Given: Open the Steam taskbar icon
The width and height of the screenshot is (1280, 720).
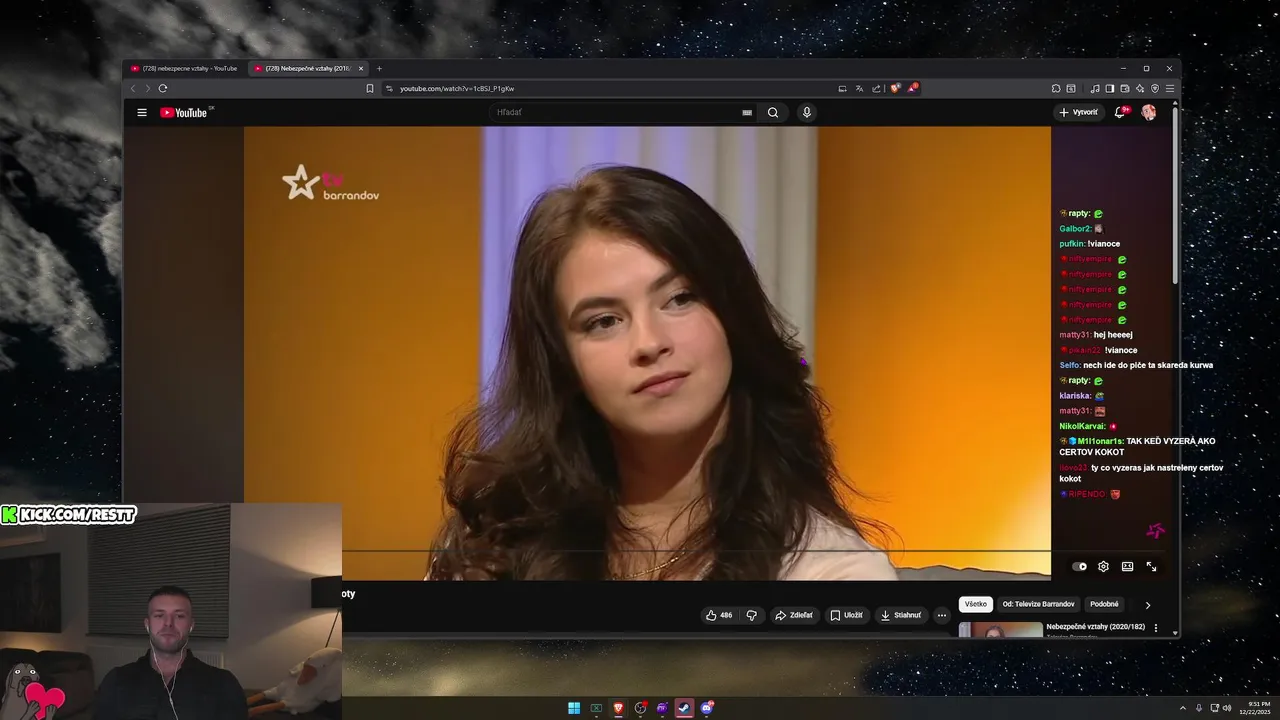Looking at the screenshot, I should (x=684, y=708).
